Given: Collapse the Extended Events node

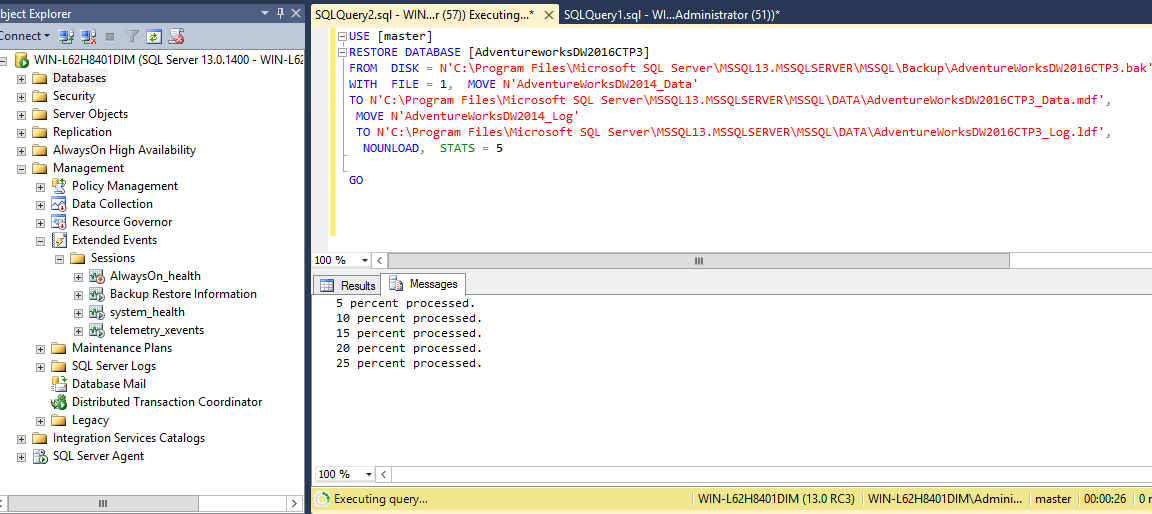Looking at the screenshot, I should coord(41,240).
